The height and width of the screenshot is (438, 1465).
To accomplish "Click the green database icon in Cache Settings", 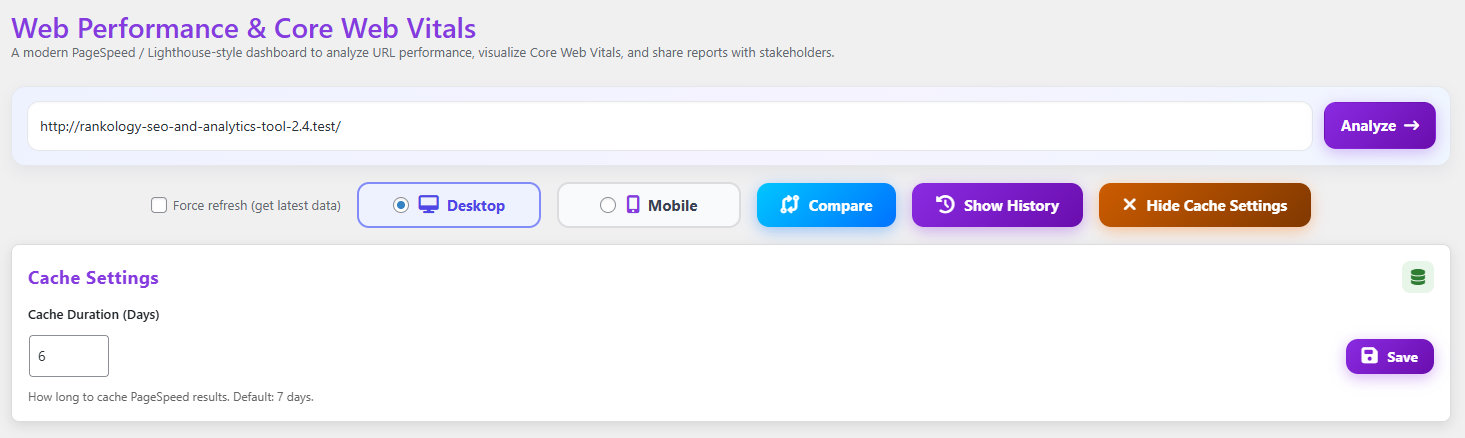I will coord(1417,277).
